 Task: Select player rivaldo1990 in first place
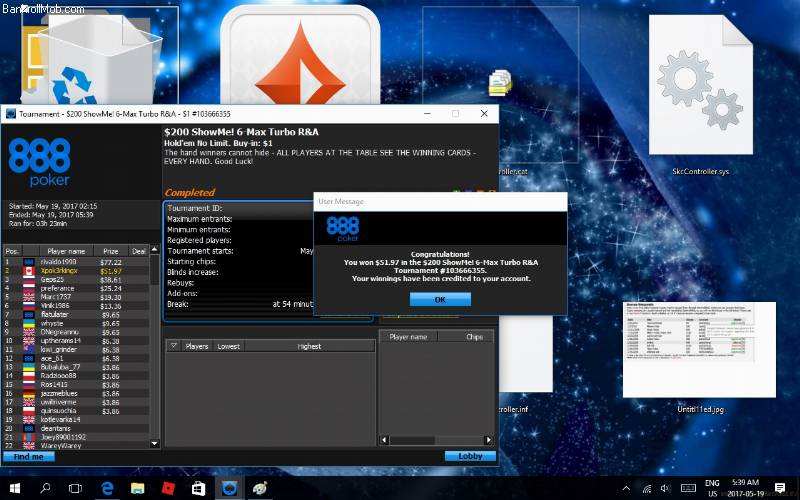coord(77,262)
